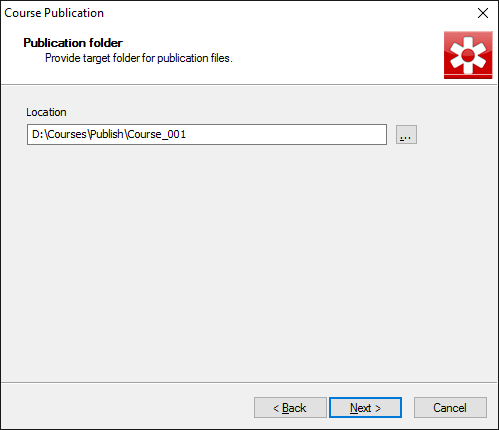The image size is (499, 430).
Task: Place cursor in the D:\Courses\Publish\Course_001 text box
Action: [207, 135]
